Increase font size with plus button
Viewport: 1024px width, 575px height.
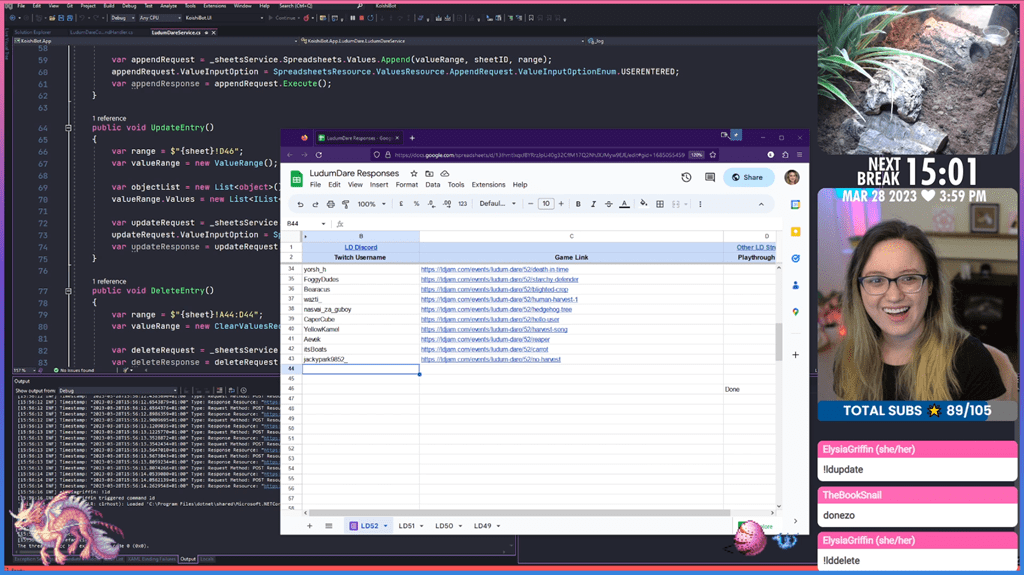click(561, 204)
